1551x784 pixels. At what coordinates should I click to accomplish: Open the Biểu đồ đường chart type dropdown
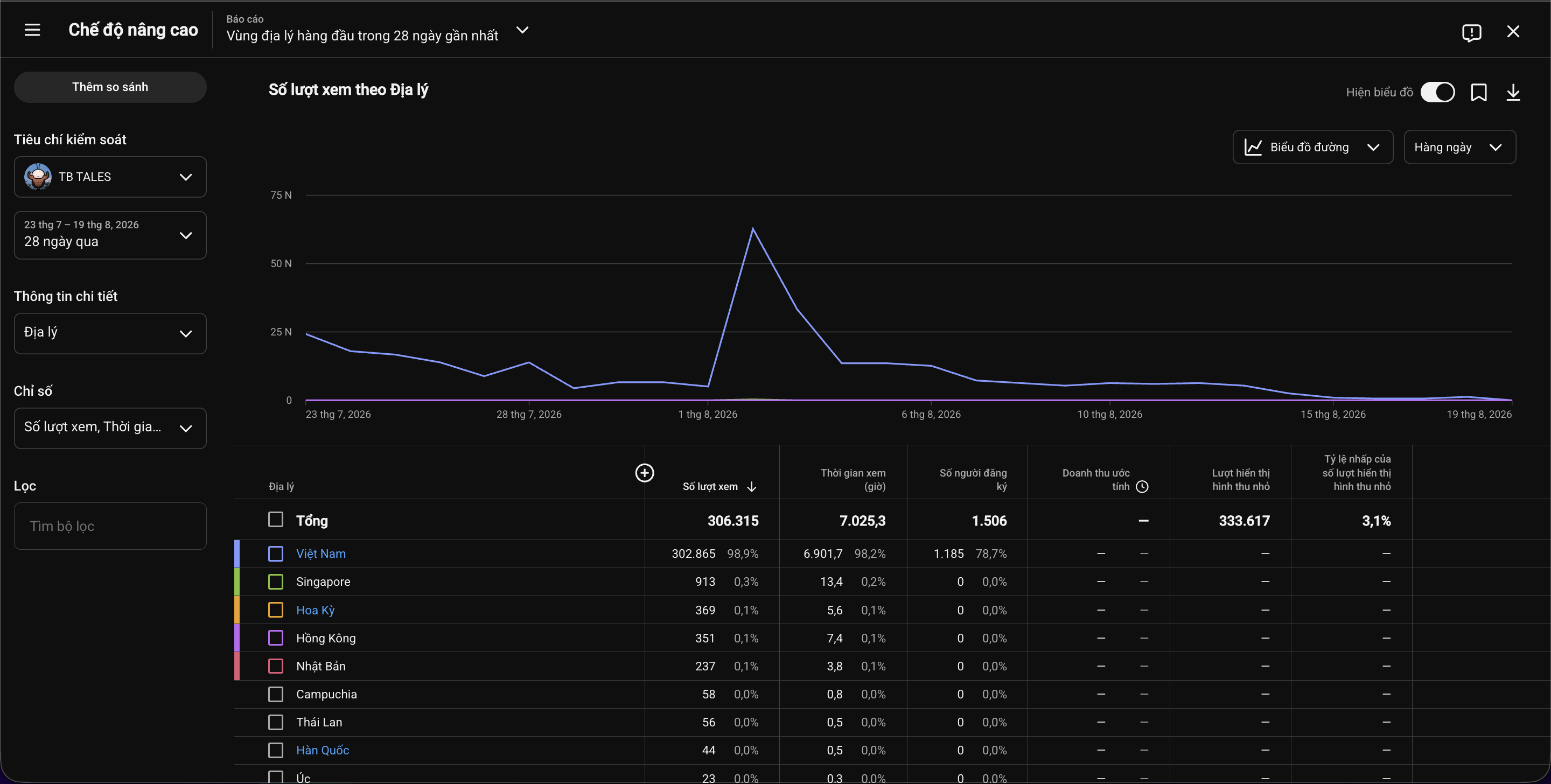(x=1312, y=147)
